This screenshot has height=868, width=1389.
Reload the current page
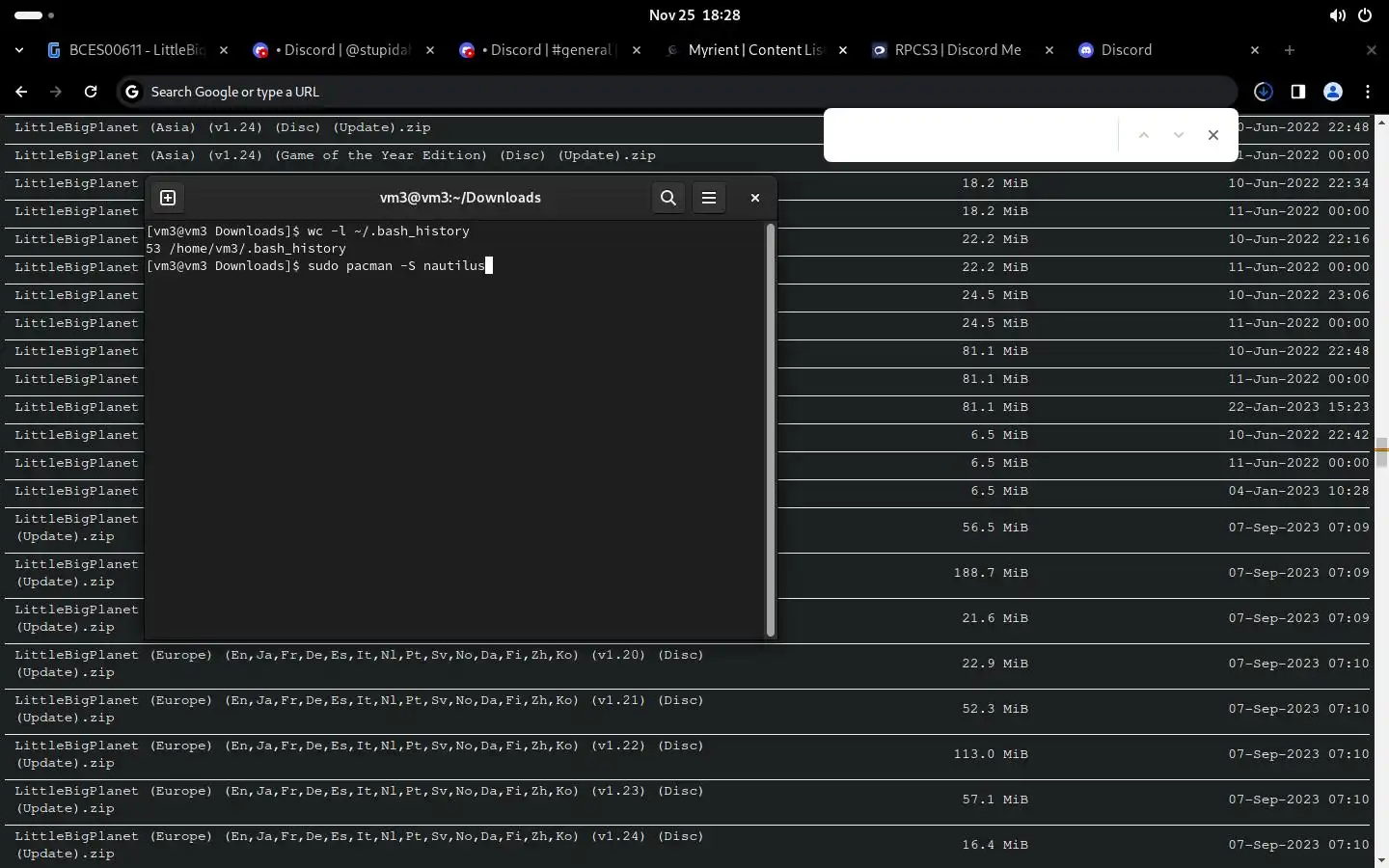(91, 92)
